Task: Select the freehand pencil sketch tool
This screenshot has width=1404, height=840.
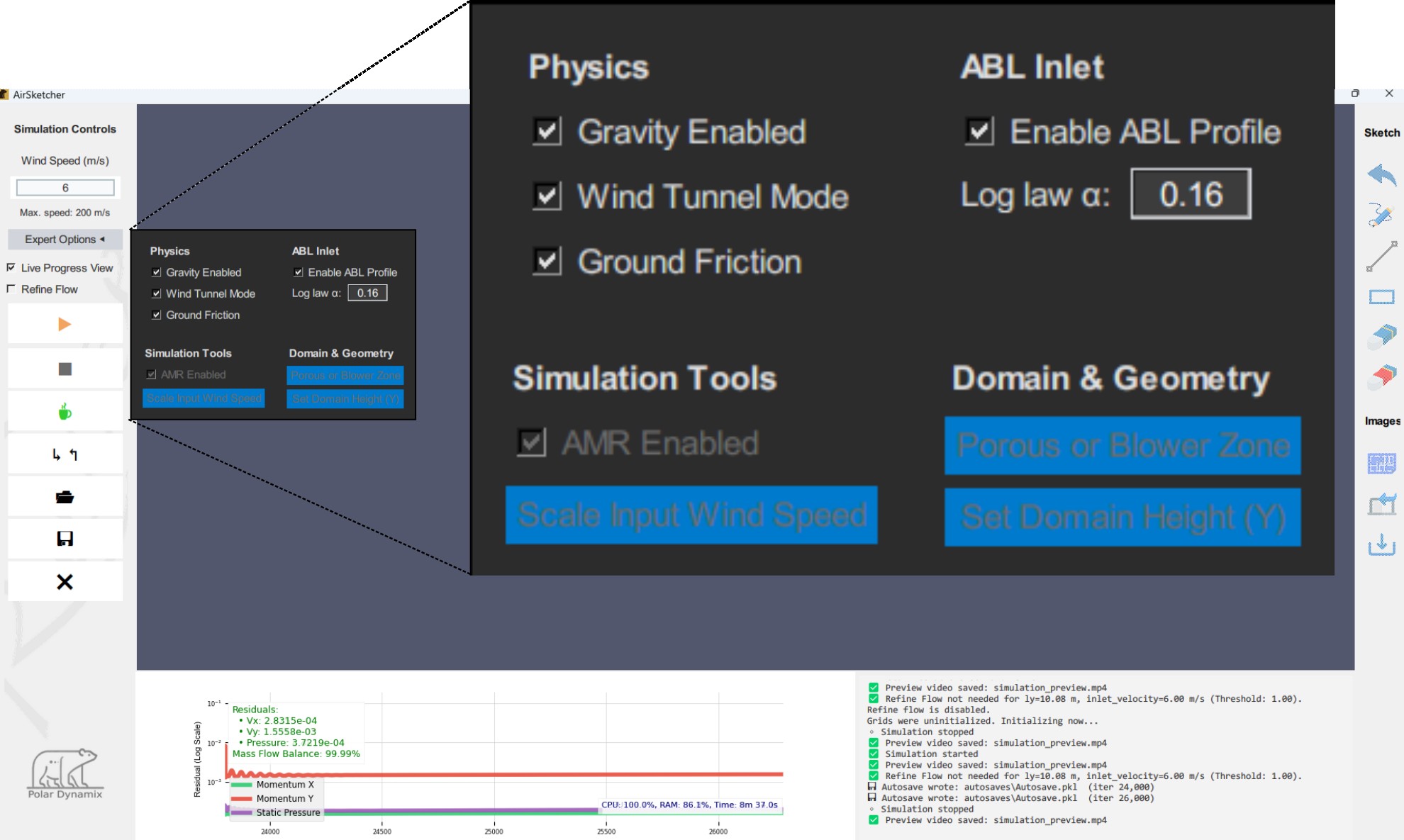Action: [x=1381, y=215]
